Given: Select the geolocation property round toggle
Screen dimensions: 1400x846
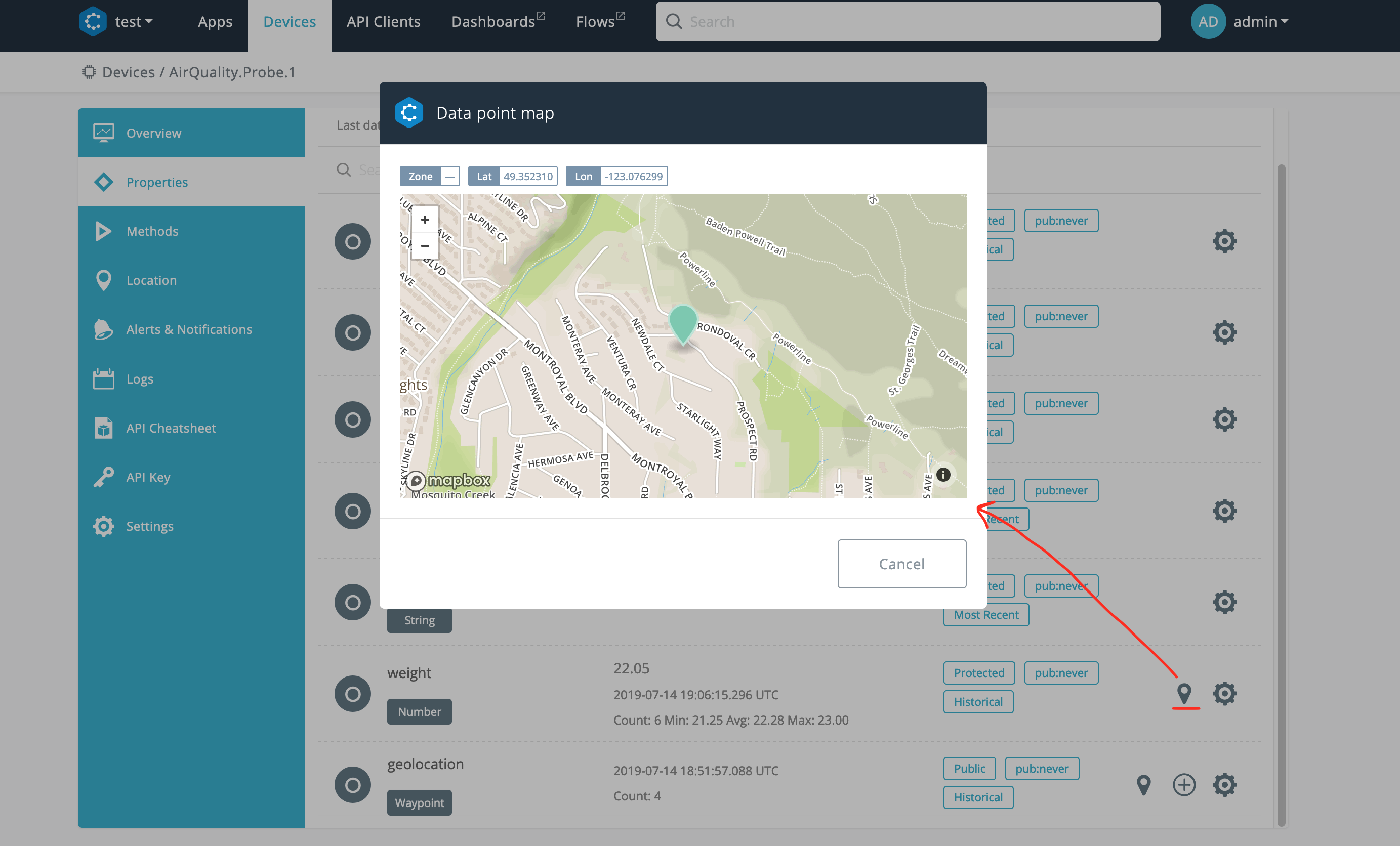Looking at the screenshot, I should click(x=352, y=785).
